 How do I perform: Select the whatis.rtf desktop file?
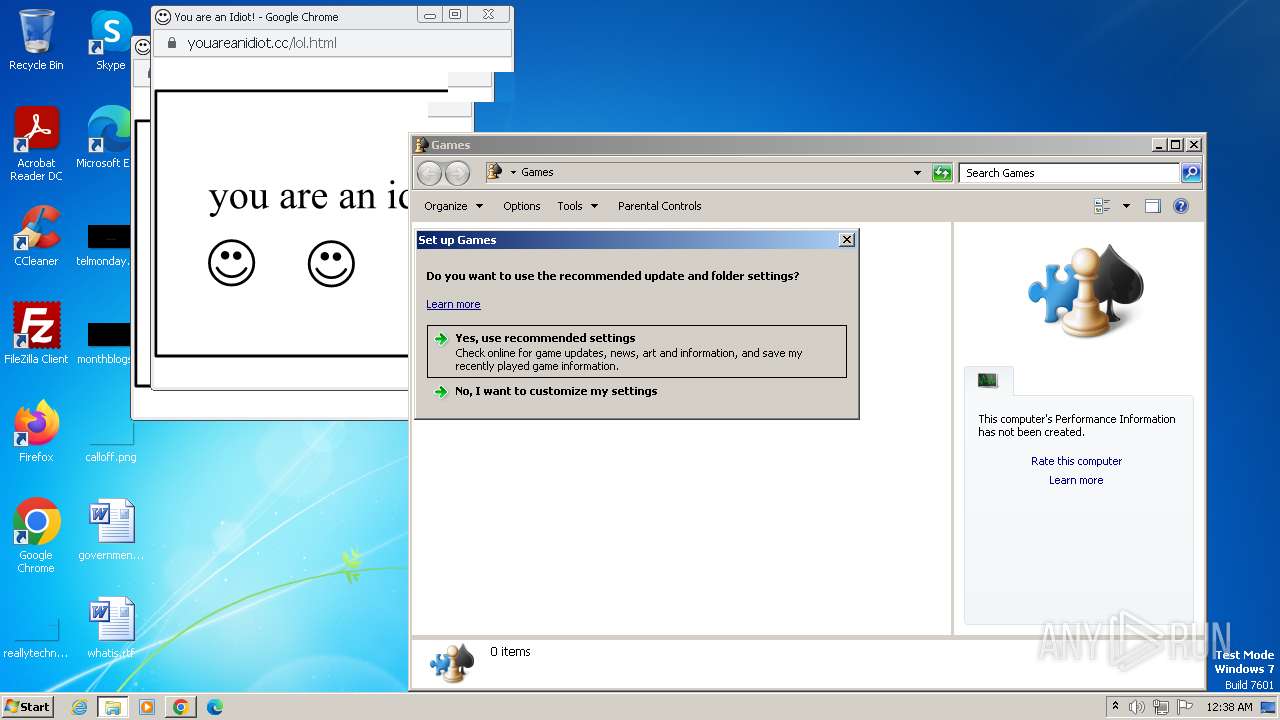[x=110, y=628]
